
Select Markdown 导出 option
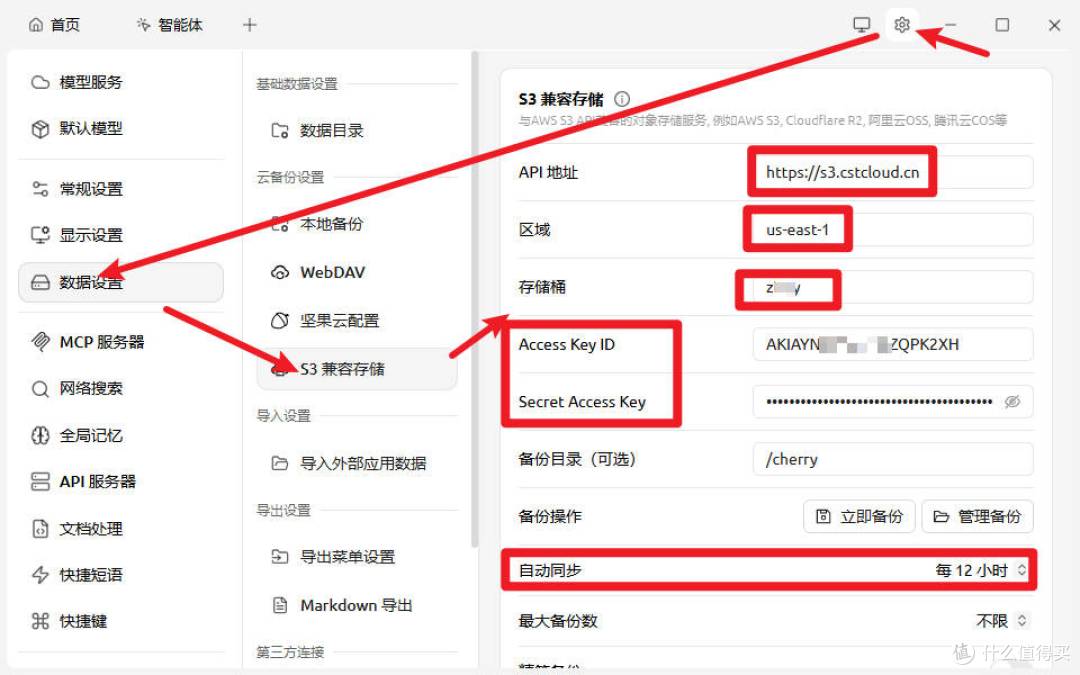tap(356, 605)
